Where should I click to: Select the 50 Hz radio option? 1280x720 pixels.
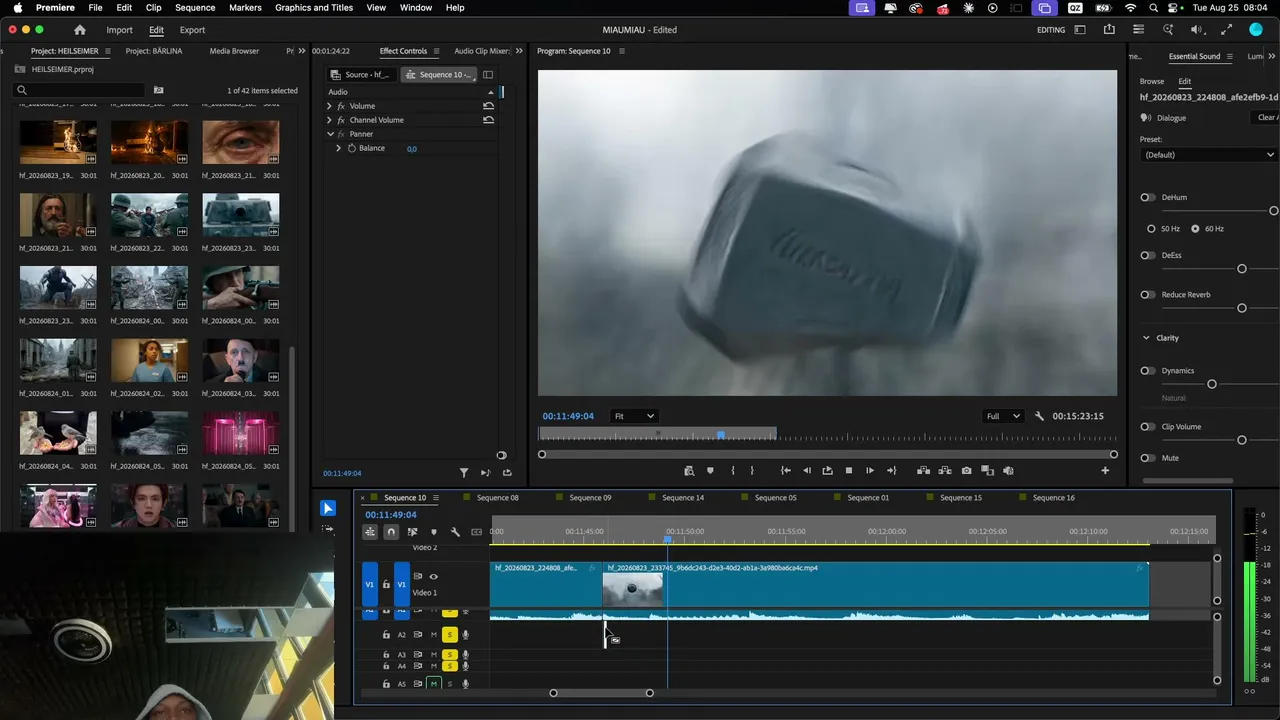pos(1151,229)
